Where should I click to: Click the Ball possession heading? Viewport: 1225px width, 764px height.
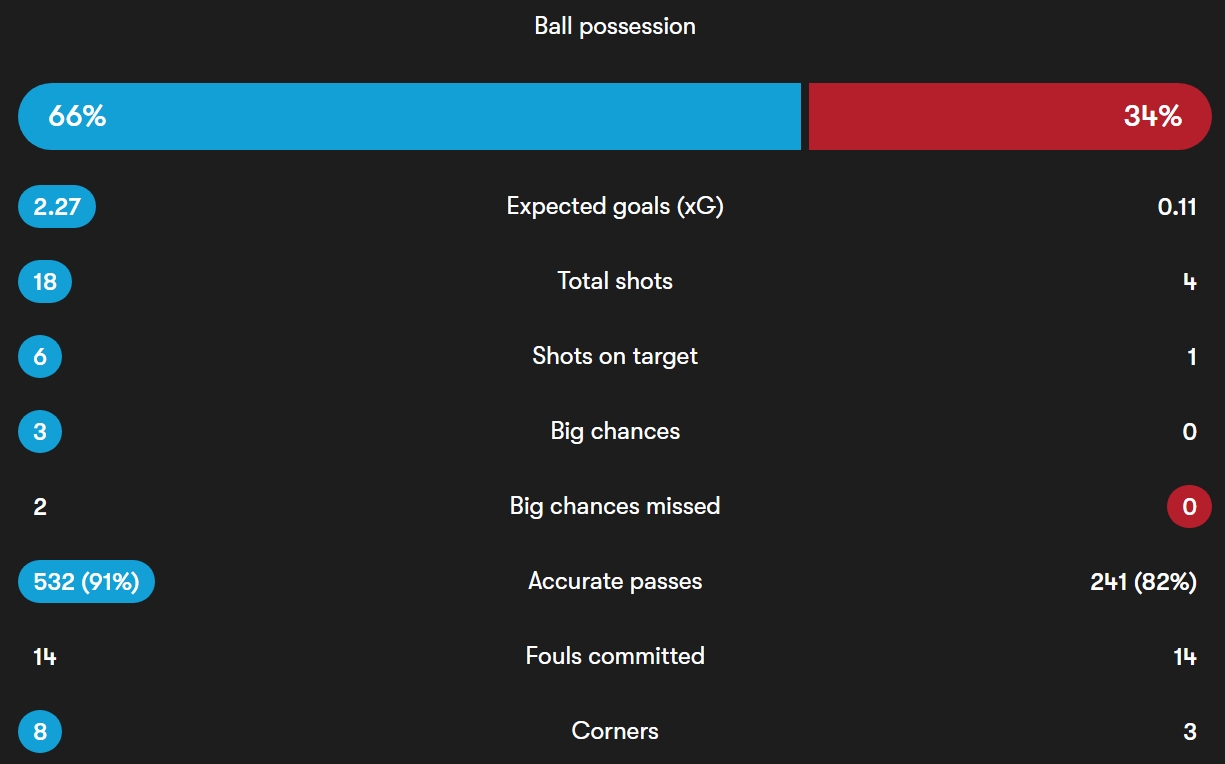tap(615, 26)
